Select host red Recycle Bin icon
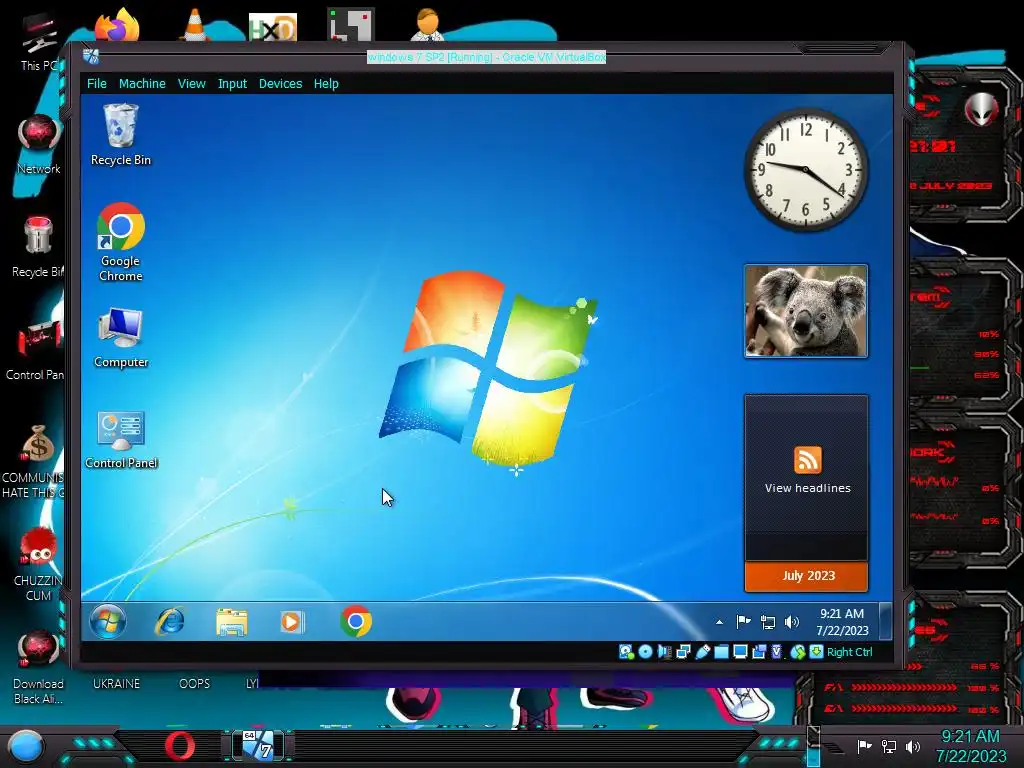 click(x=37, y=247)
